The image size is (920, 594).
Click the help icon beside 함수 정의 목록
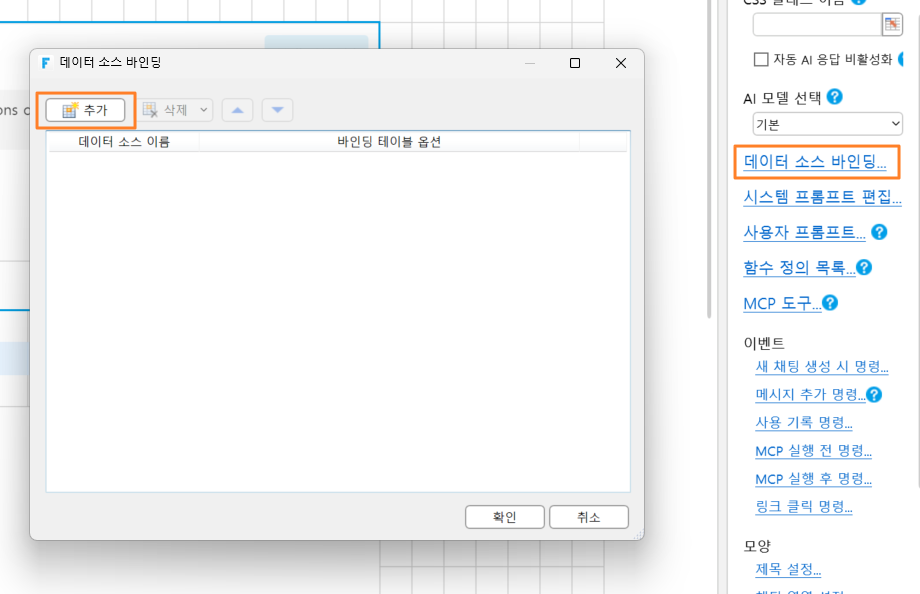tap(864, 268)
